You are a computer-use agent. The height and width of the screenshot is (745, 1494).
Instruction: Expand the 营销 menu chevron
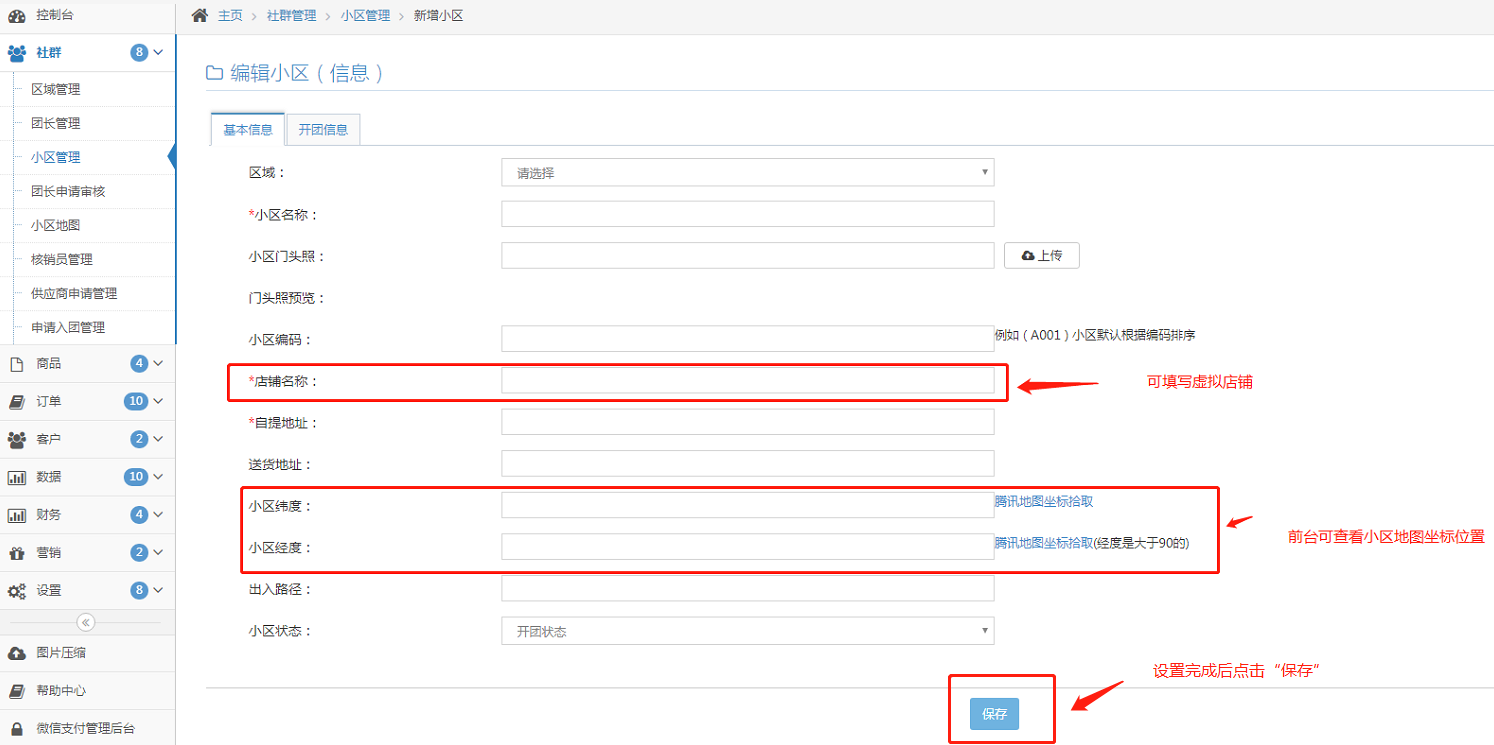pyautogui.click(x=158, y=553)
